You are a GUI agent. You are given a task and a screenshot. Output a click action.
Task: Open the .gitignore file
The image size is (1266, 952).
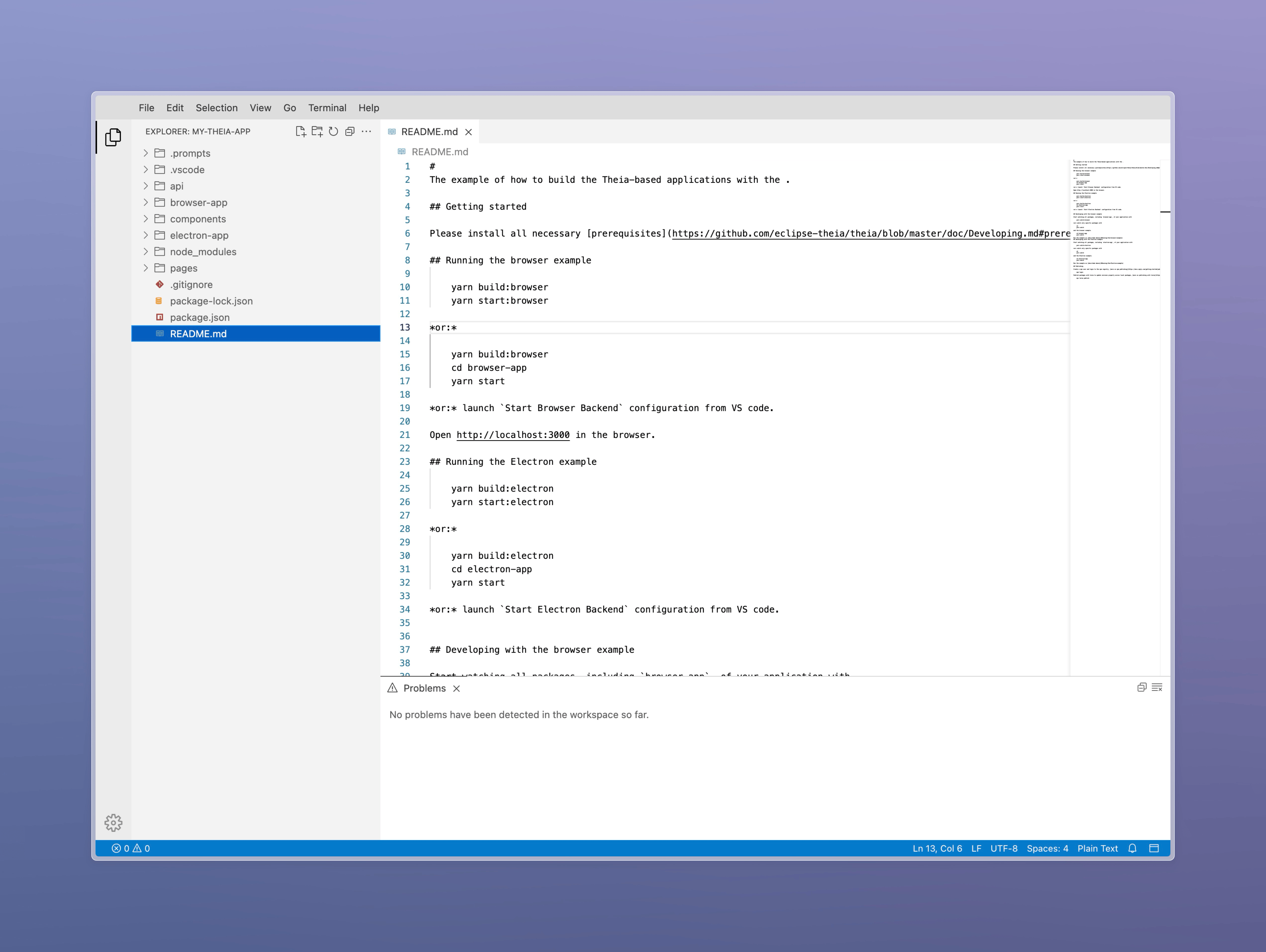pos(256,284)
